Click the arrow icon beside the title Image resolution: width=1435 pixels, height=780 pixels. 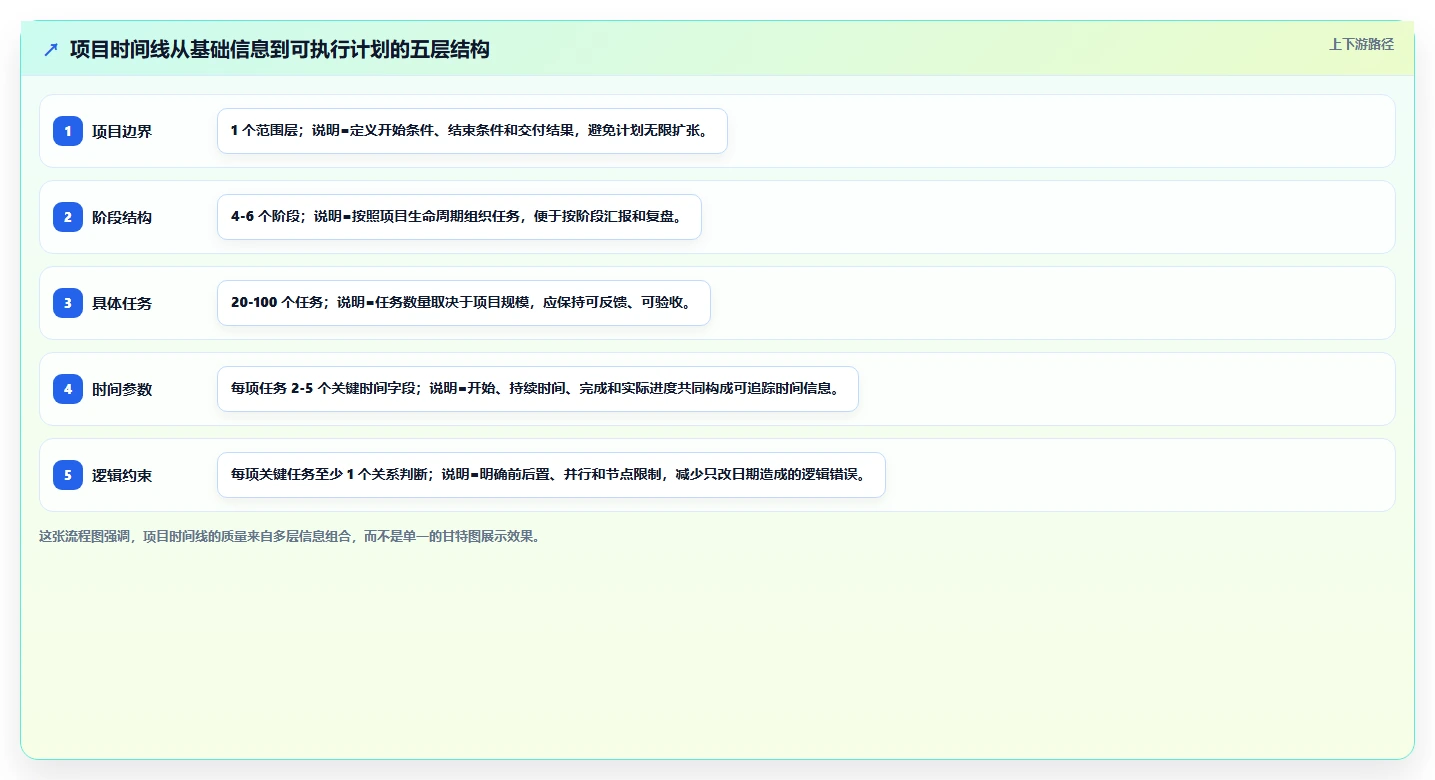51,49
